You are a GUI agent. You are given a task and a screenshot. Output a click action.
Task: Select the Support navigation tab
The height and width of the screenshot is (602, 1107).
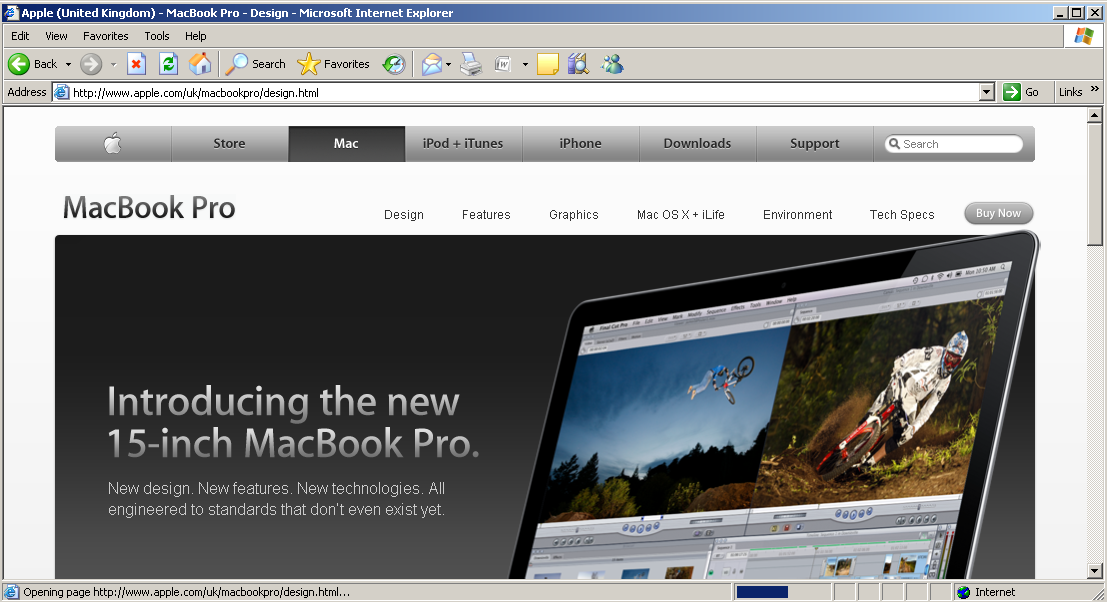point(815,144)
